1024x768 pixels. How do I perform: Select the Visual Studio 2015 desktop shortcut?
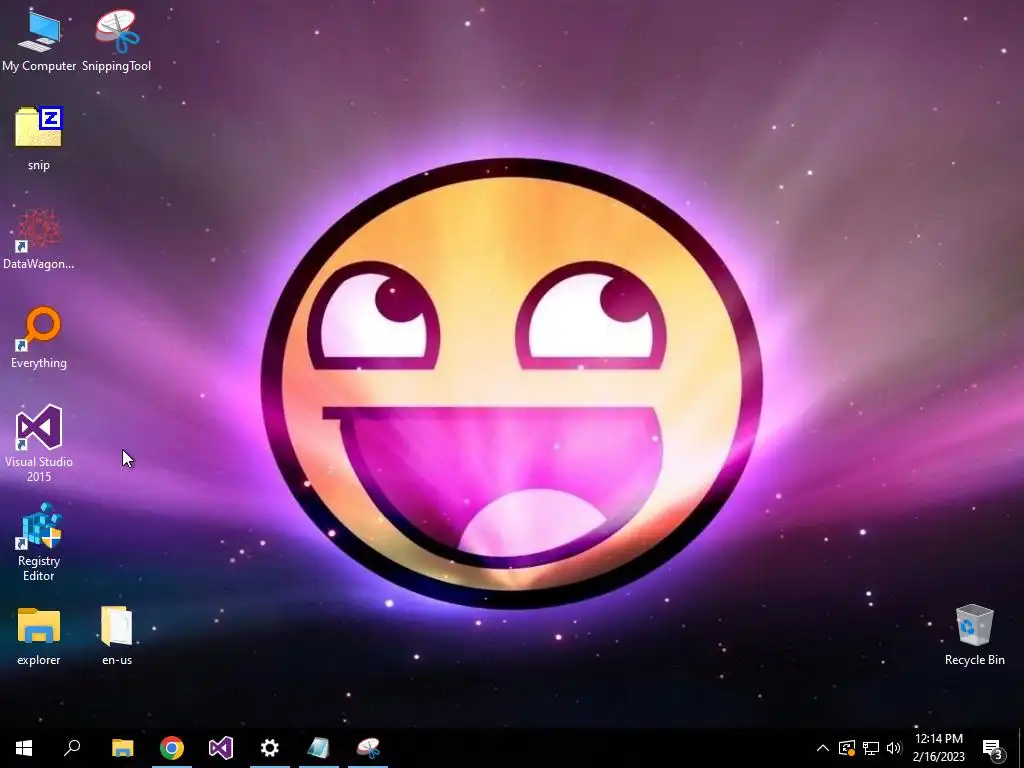coord(39,443)
